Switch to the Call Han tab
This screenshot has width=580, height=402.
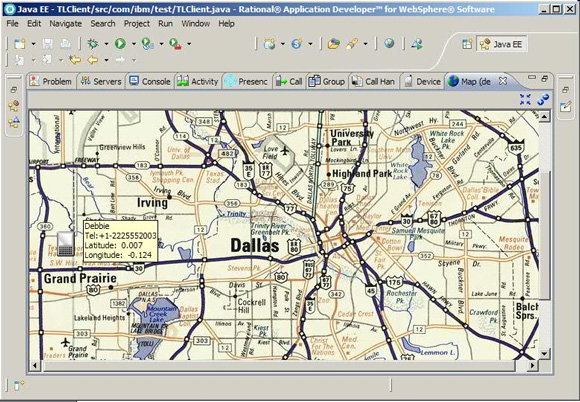pos(374,81)
